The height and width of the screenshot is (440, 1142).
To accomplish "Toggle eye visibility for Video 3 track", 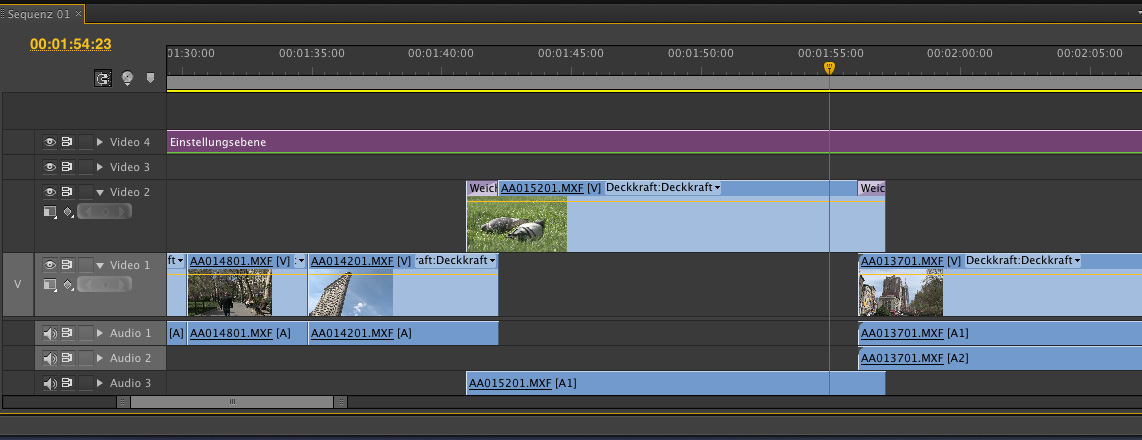I will [49, 167].
